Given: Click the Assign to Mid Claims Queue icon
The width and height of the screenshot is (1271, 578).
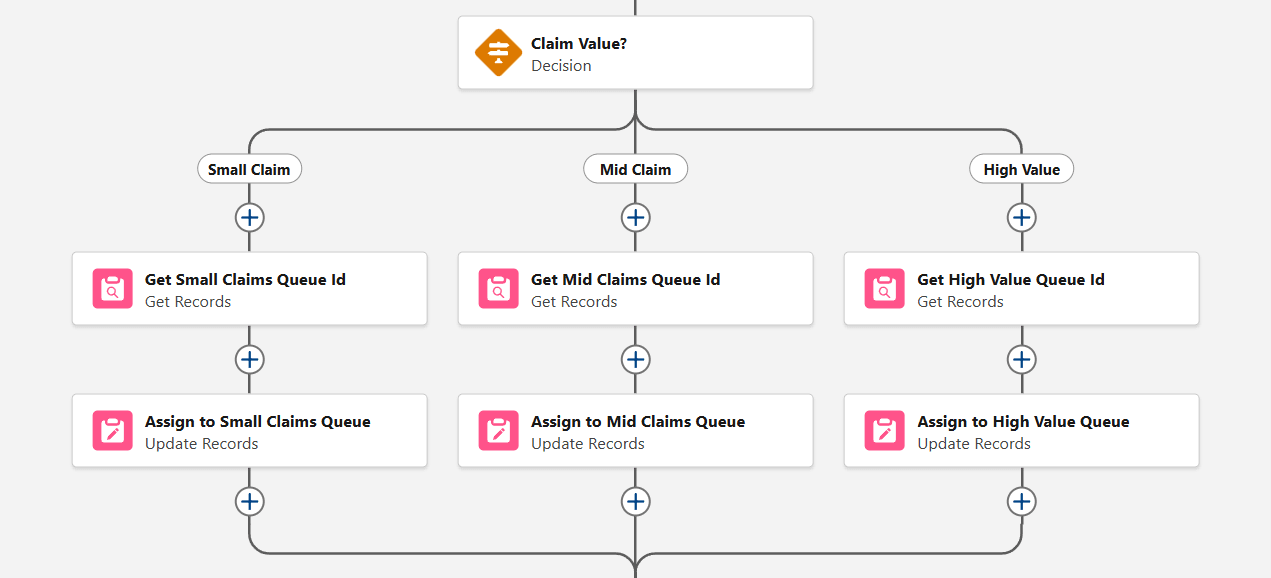Looking at the screenshot, I should coord(499,431).
